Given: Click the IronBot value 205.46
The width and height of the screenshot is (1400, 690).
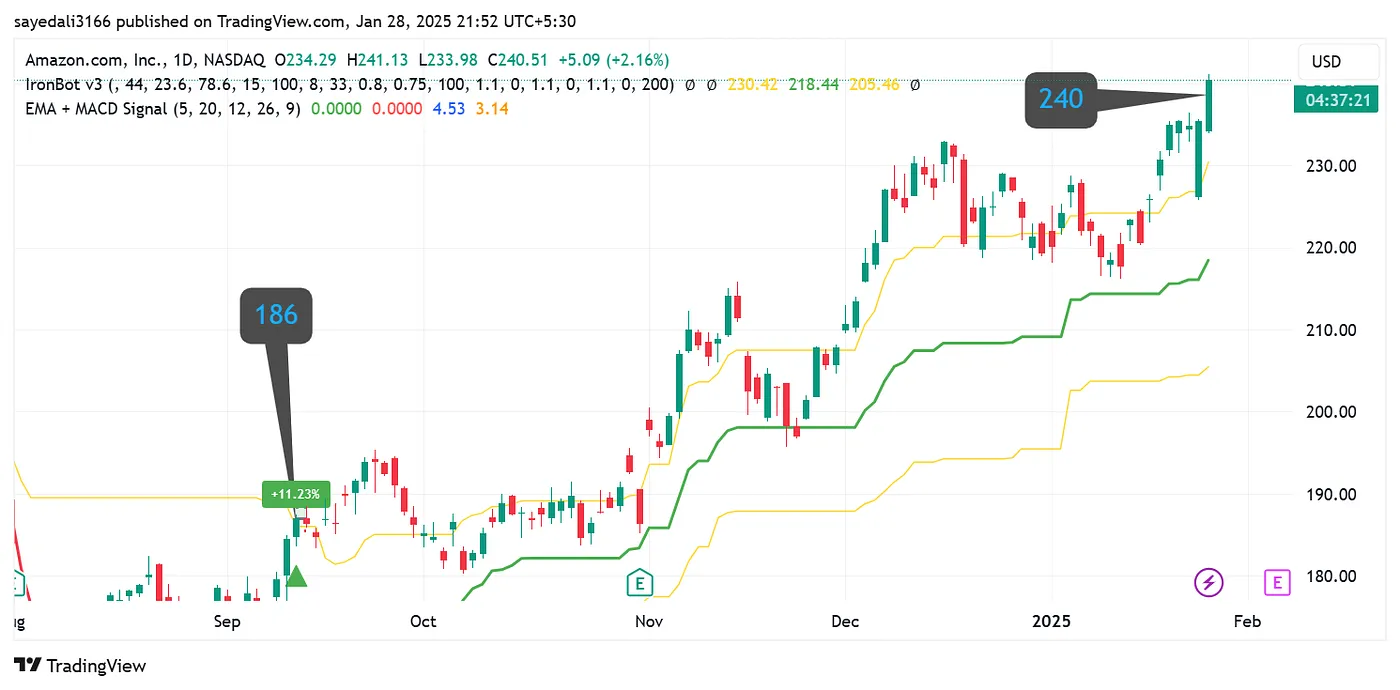Looking at the screenshot, I should tap(874, 85).
